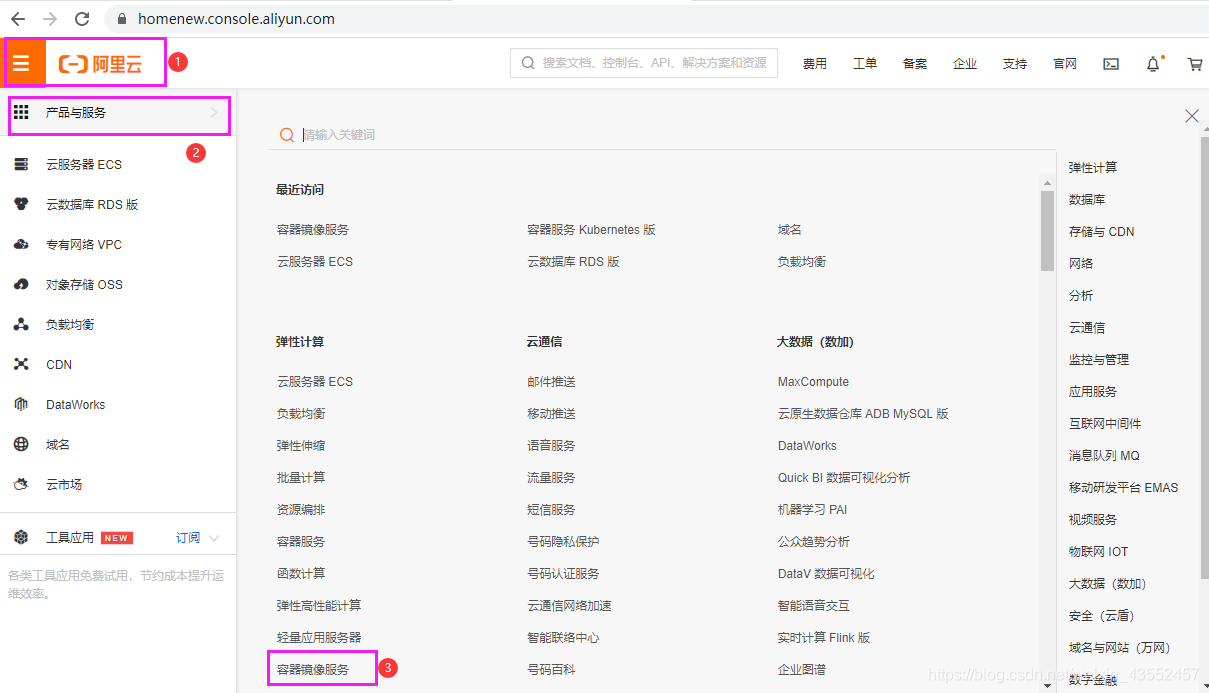Open the 工单 menu
Screen dimensions: 1209x693
865,64
